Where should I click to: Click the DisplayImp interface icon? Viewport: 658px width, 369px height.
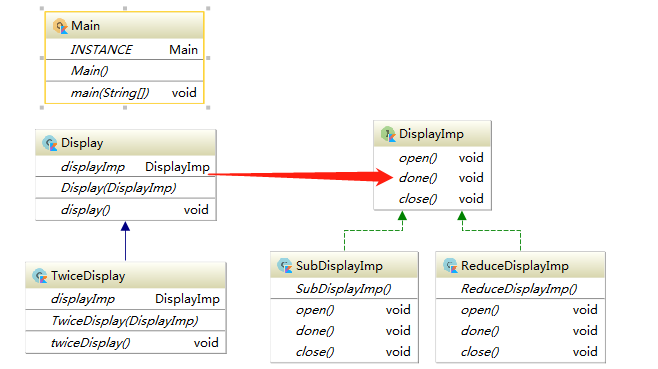388,134
